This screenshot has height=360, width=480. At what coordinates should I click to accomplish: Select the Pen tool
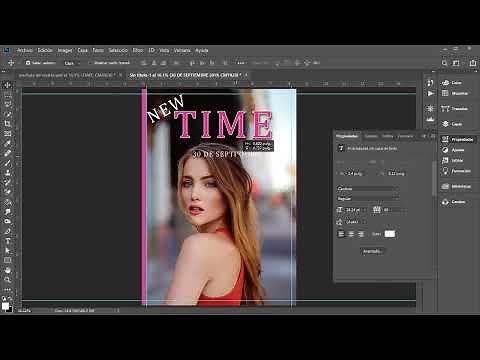click(x=7, y=231)
